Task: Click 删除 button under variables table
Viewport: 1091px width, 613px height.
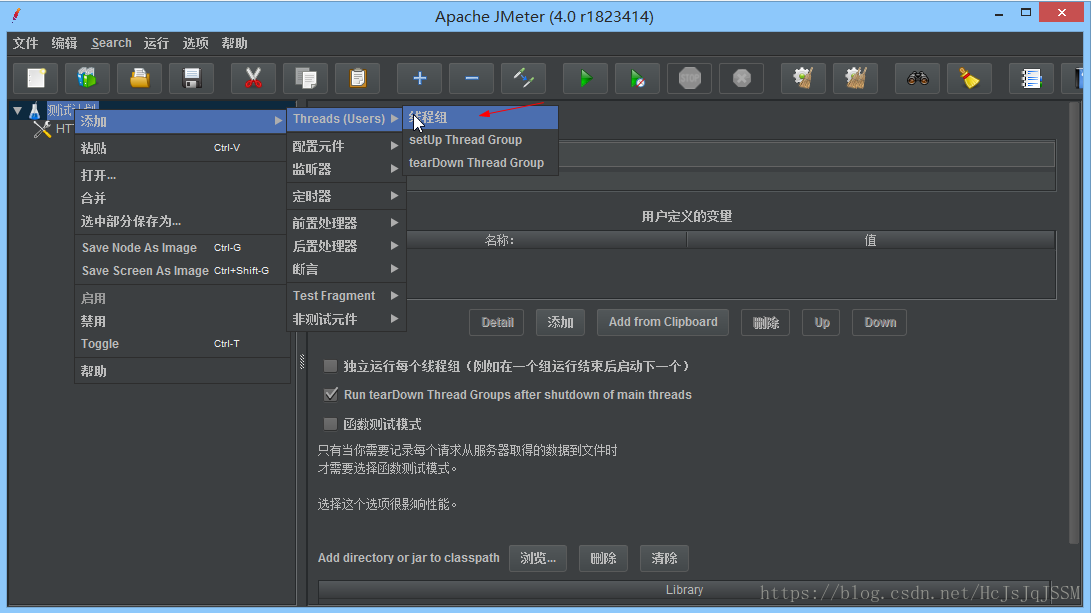Action: 765,322
